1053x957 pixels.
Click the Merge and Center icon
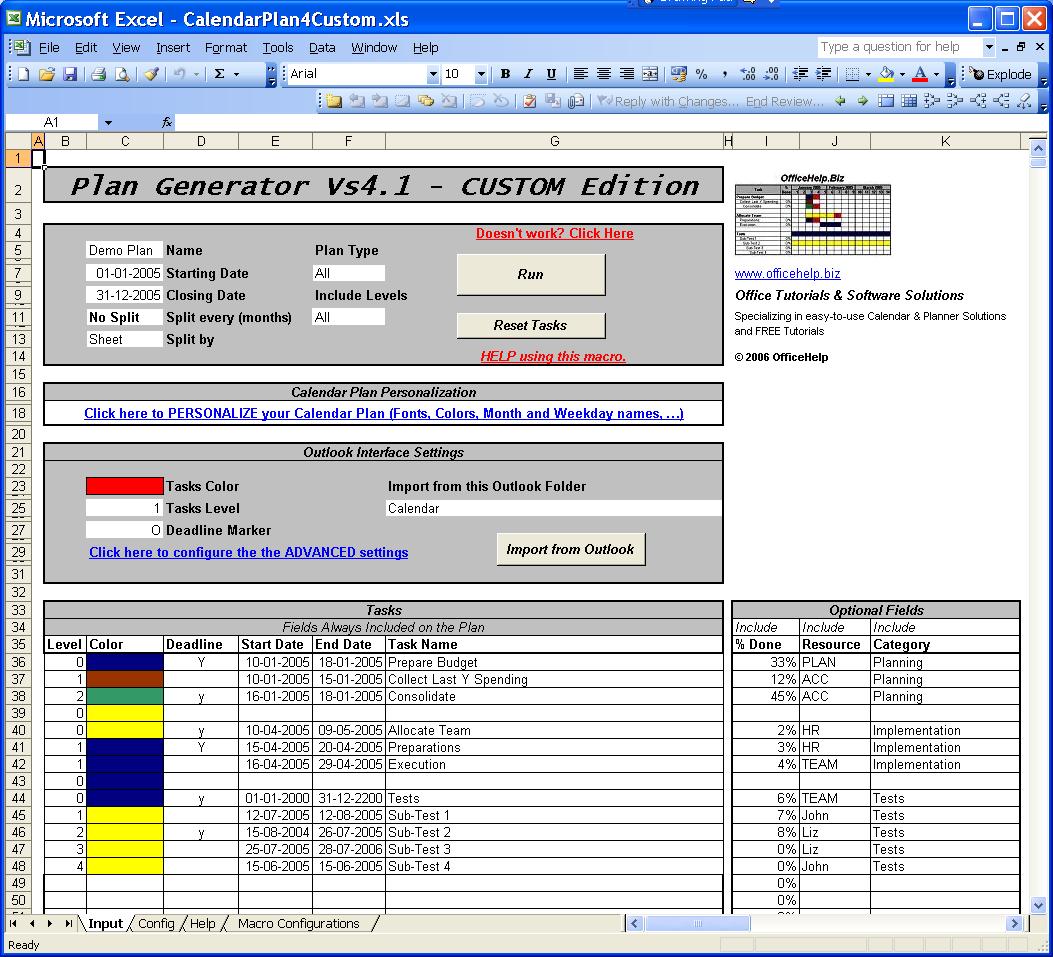point(650,74)
